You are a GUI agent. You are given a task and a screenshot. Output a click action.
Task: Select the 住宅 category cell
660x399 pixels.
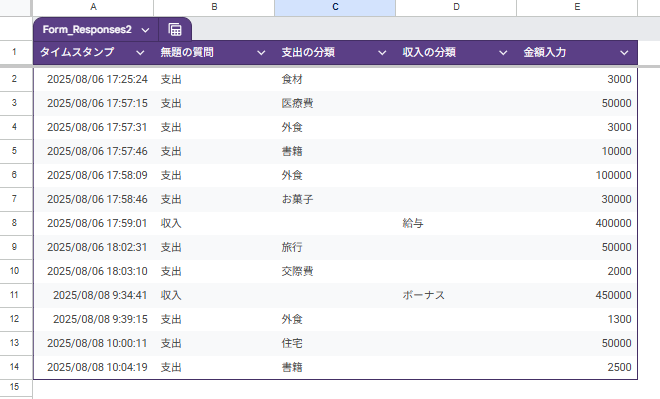(x=335, y=343)
